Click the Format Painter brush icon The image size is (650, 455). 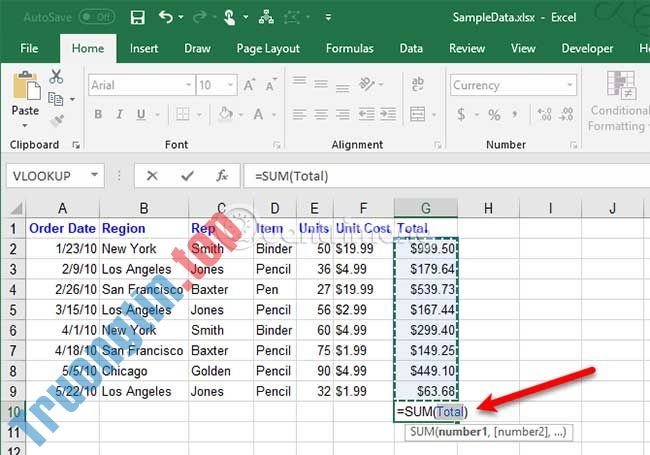[x=57, y=121]
